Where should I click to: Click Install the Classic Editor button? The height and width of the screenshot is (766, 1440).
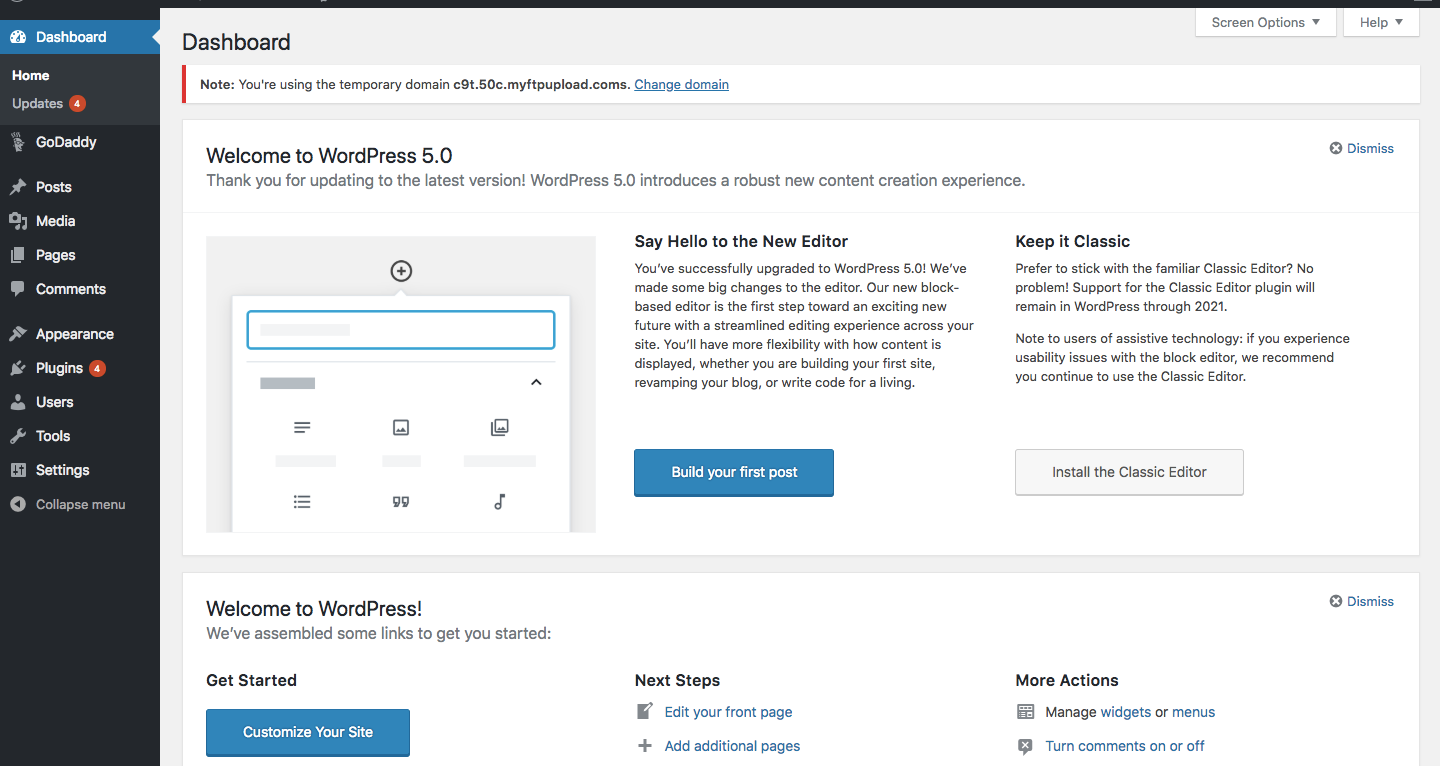click(x=1129, y=472)
